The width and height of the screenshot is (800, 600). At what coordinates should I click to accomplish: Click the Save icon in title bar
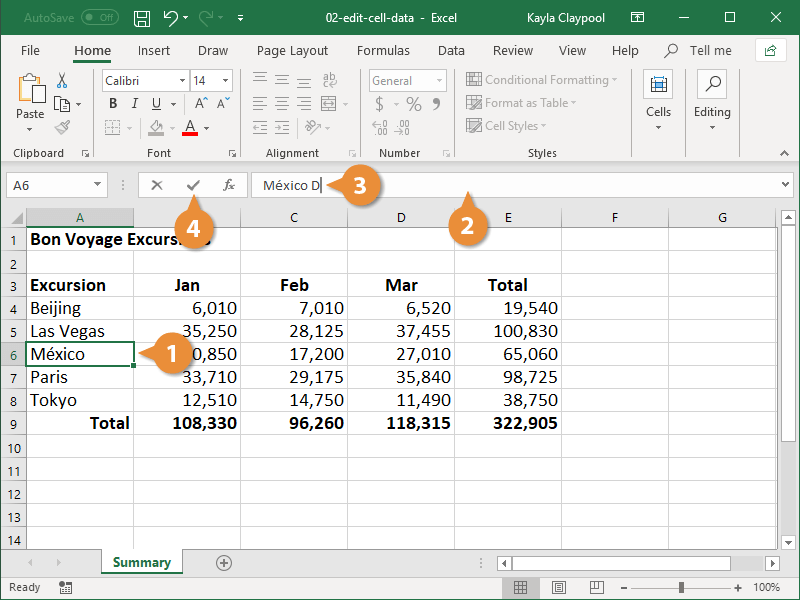pyautogui.click(x=142, y=18)
